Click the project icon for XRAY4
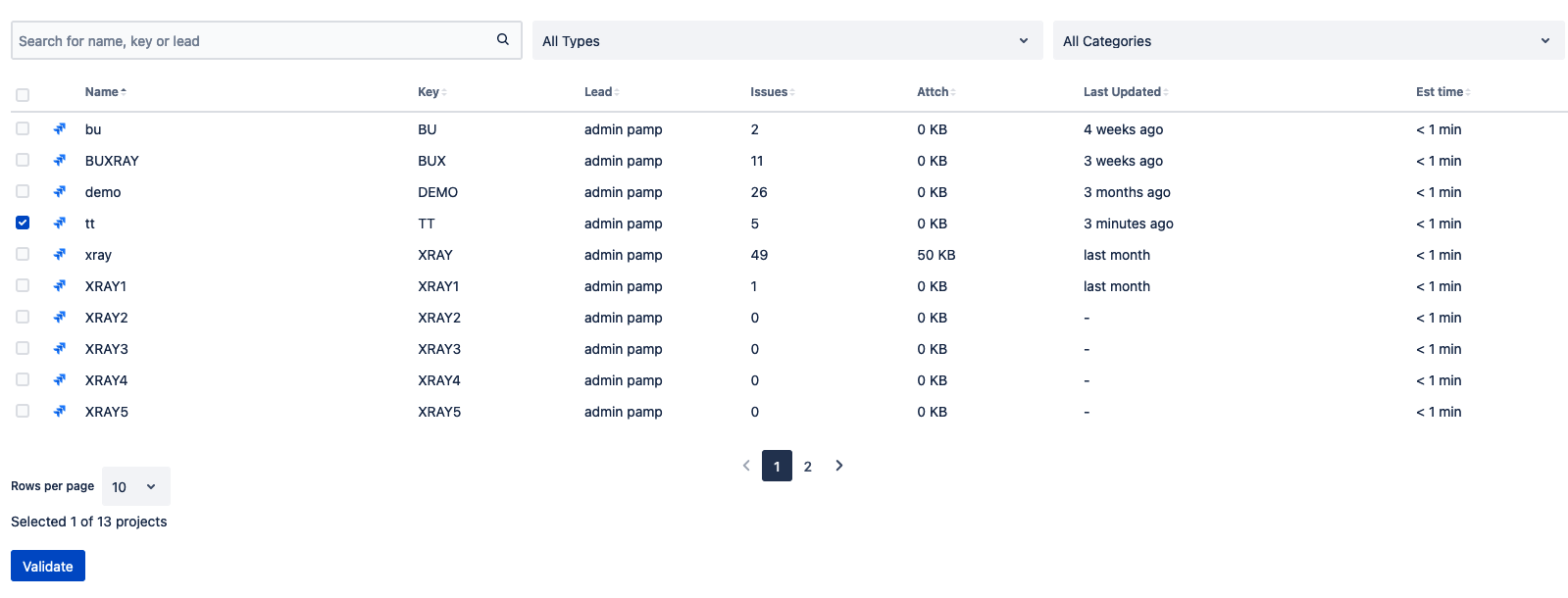1568x598 pixels. pyautogui.click(x=60, y=380)
